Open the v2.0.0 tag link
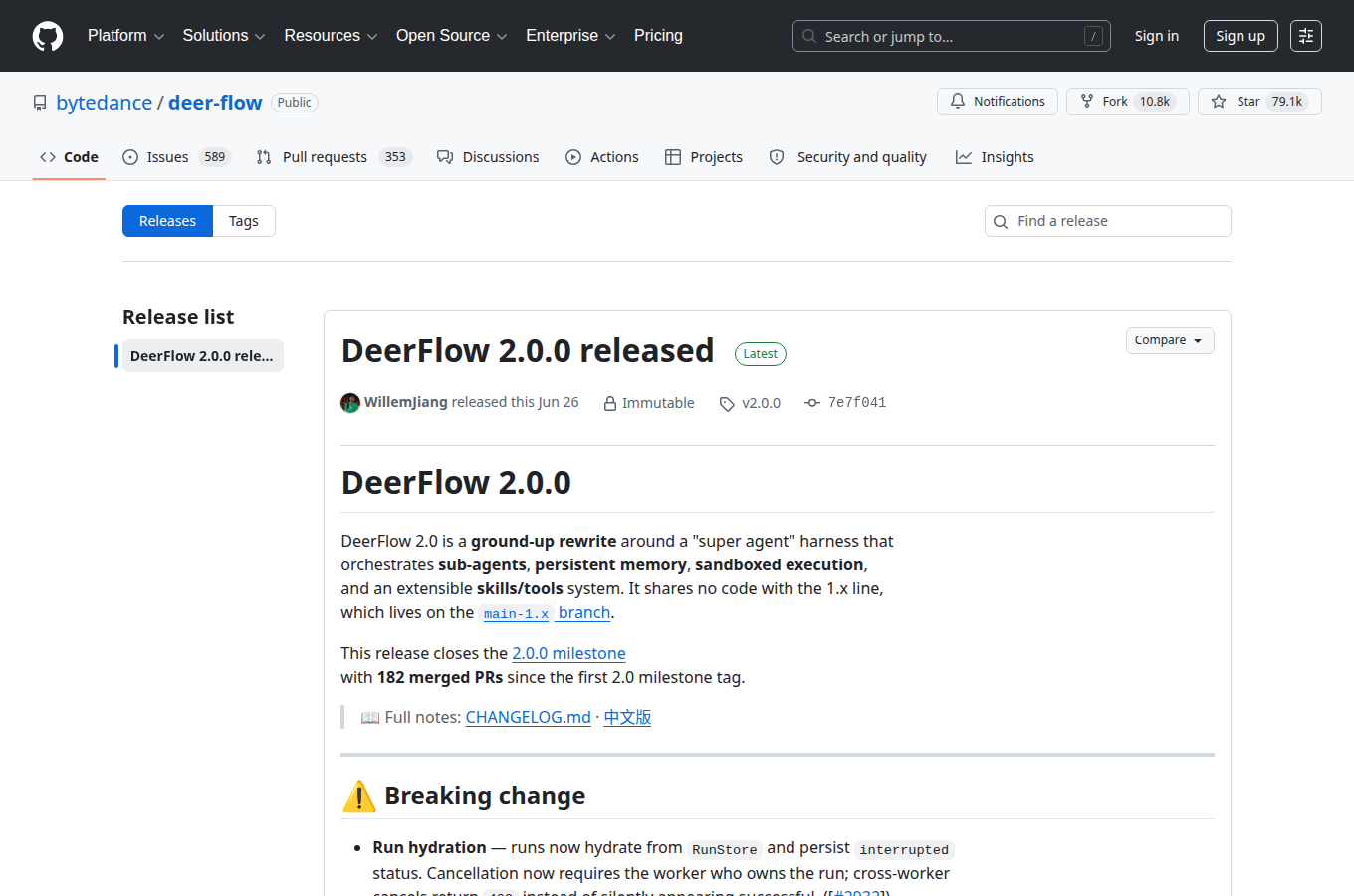The image size is (1354, 896). point(762,403)
